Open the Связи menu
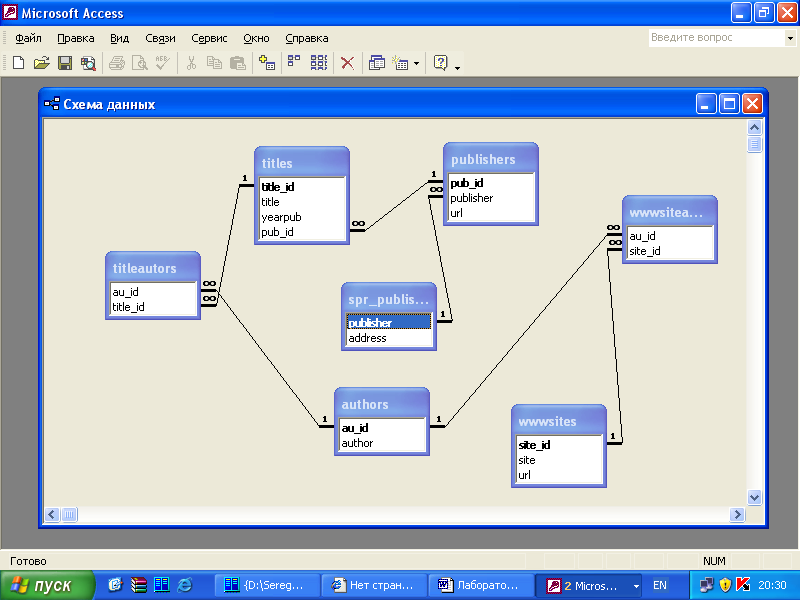800x600 pixels. (x=160, y=38)
